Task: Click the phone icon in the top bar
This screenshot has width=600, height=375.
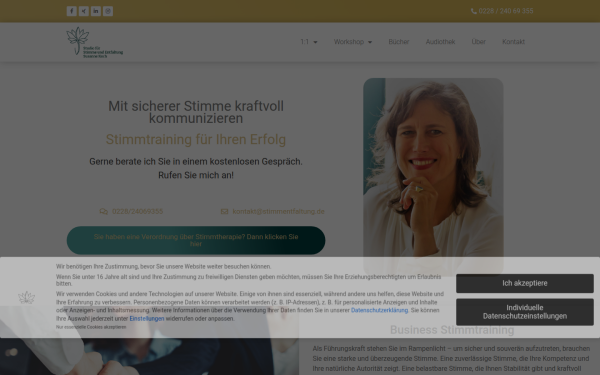Action: tap(474, 11)
